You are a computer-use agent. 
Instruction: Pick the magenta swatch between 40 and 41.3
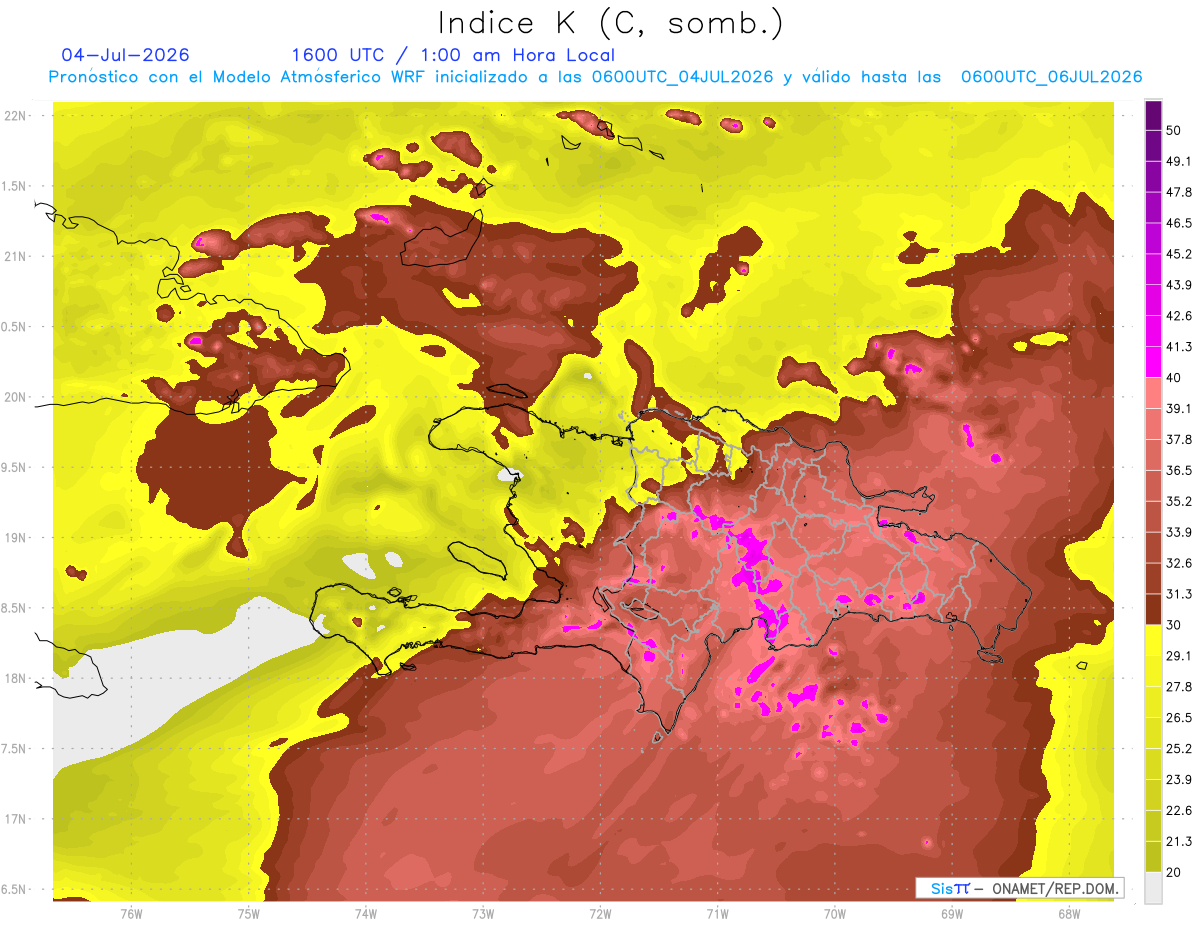1153,362
